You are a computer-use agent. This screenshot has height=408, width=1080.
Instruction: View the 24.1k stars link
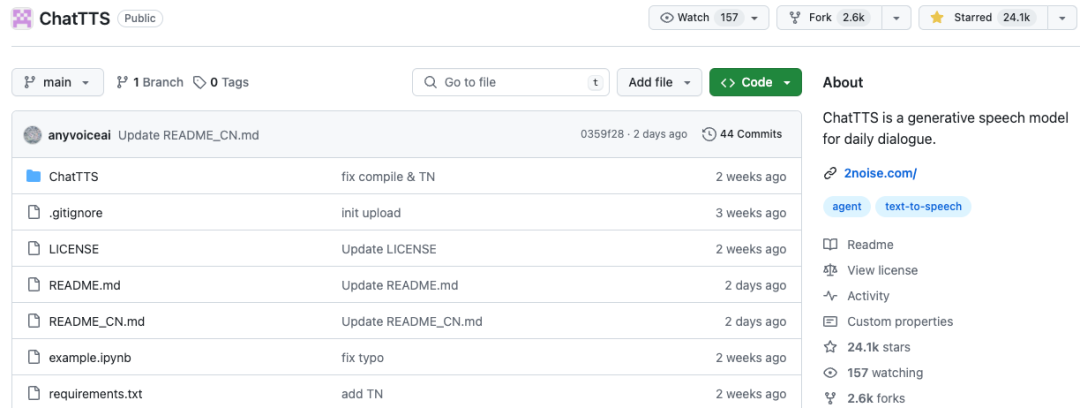(879, 347)
